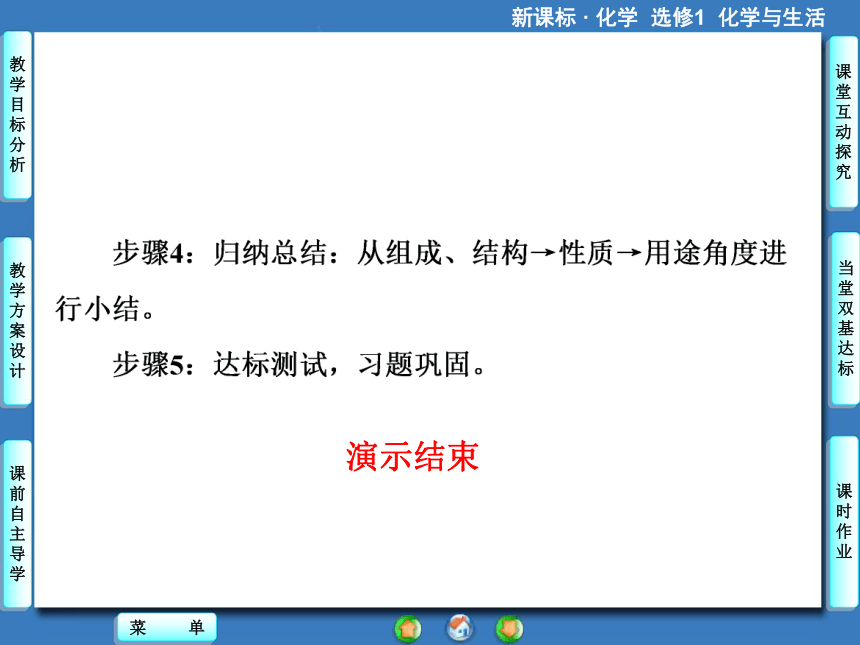Switch to 当堂双基达标 tab
The width and height of the screenshot is (860, 645).
[x=845, y=319]
